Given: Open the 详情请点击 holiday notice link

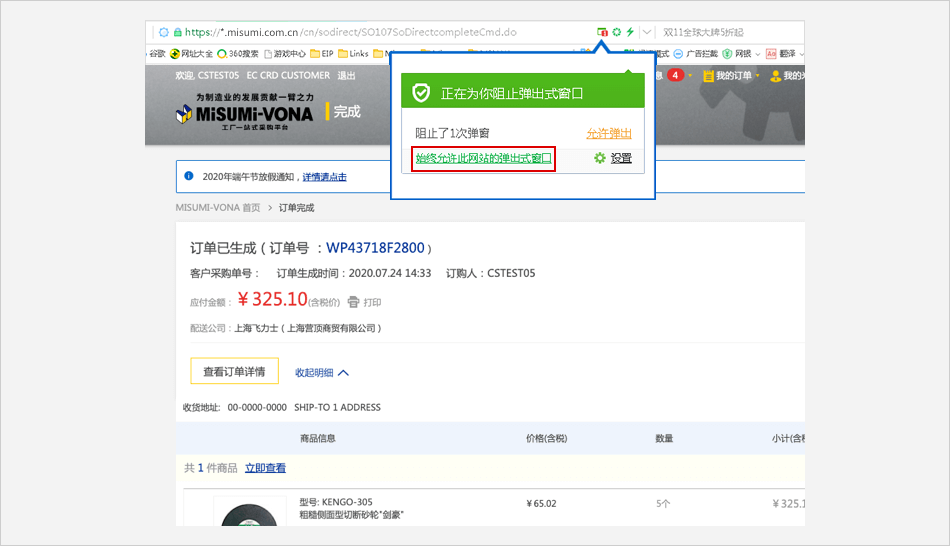Looking at the screenshot, I should point(324,177).
